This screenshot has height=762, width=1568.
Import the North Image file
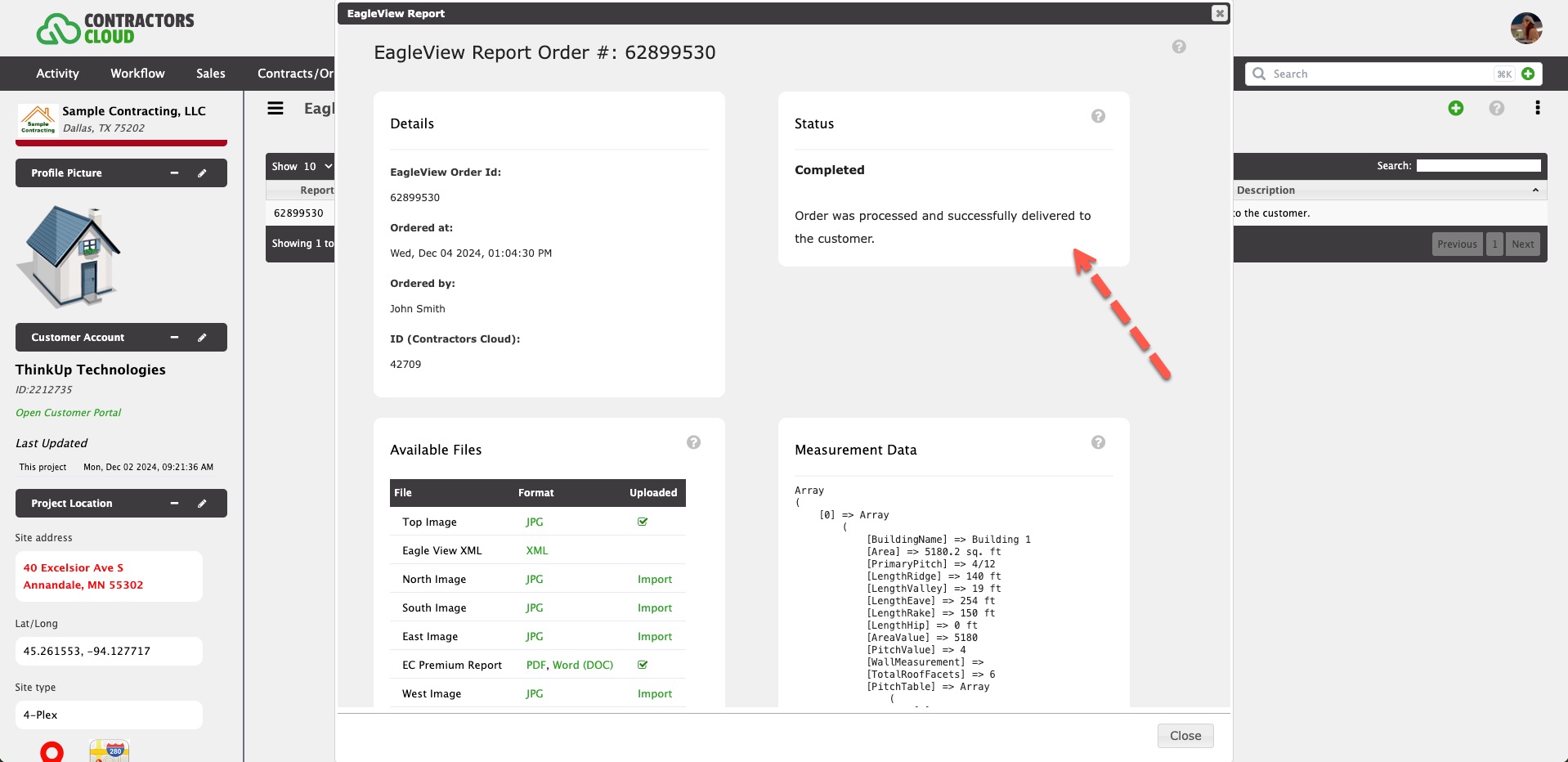pyautogui.click(x=655, y=579)
